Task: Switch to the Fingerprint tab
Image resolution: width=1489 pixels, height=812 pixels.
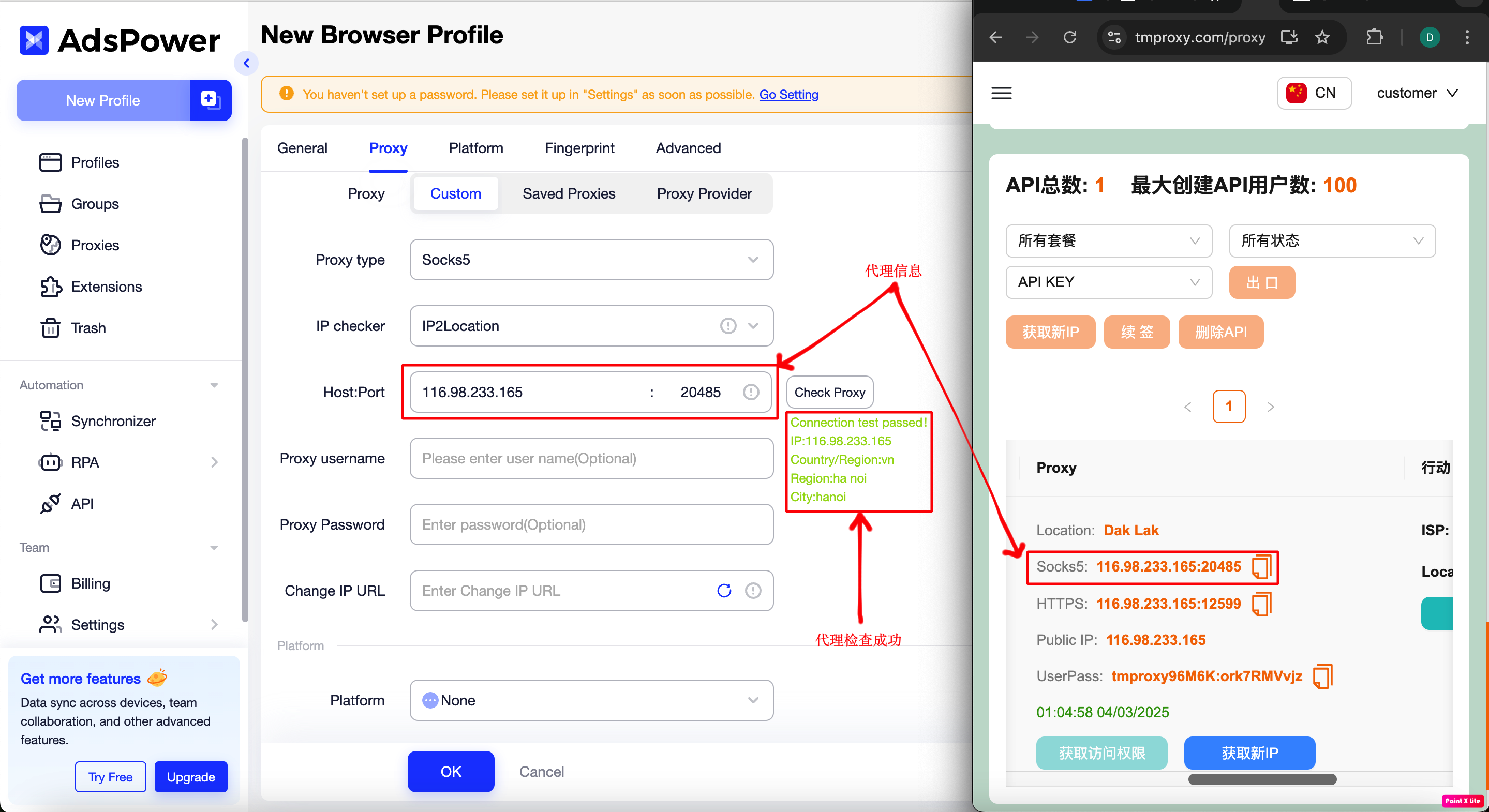Action: (579, 148)
